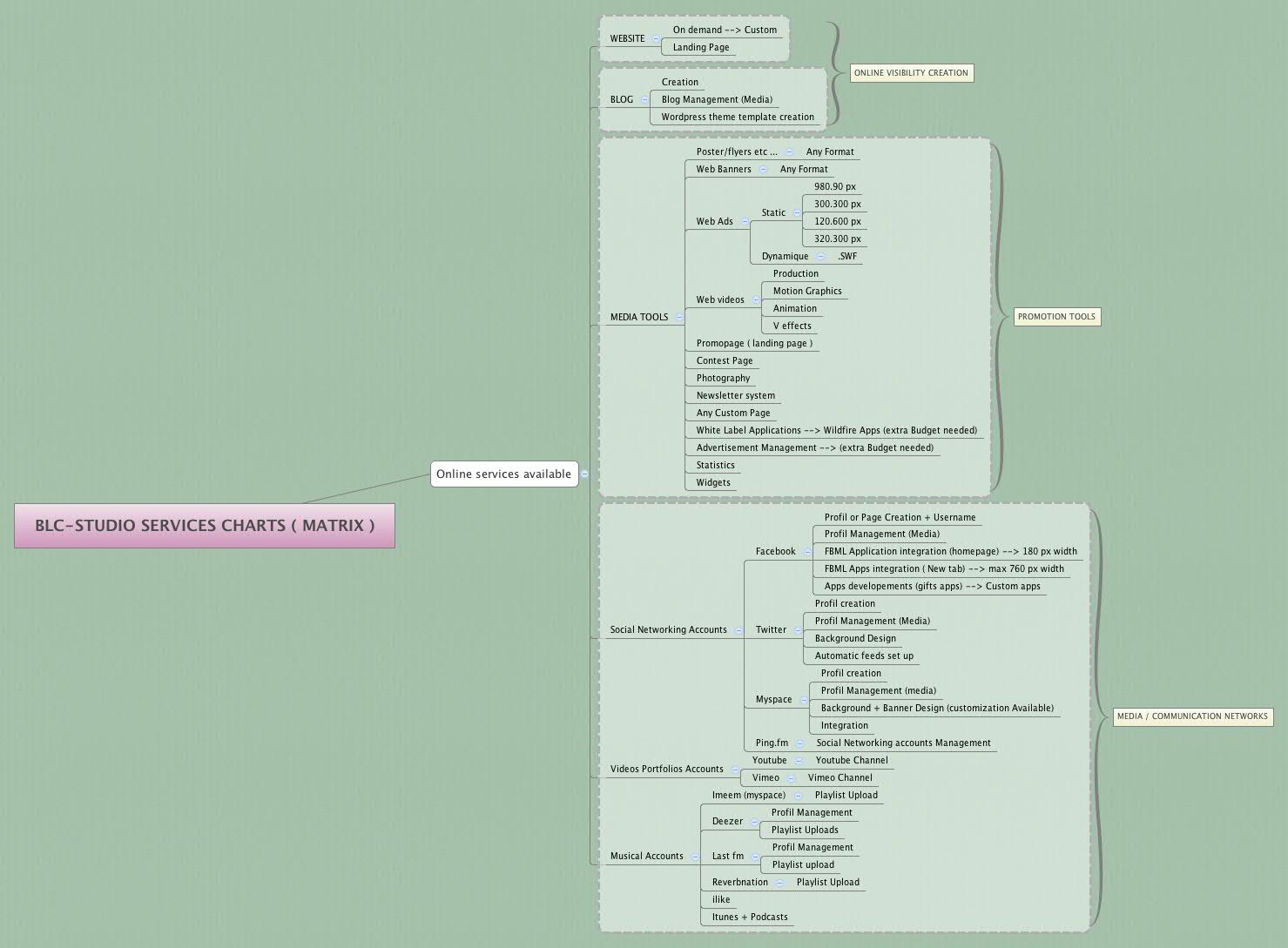
Task: Collapse the Social Networking Accounts branch
Action: click(x=738, y=629)
